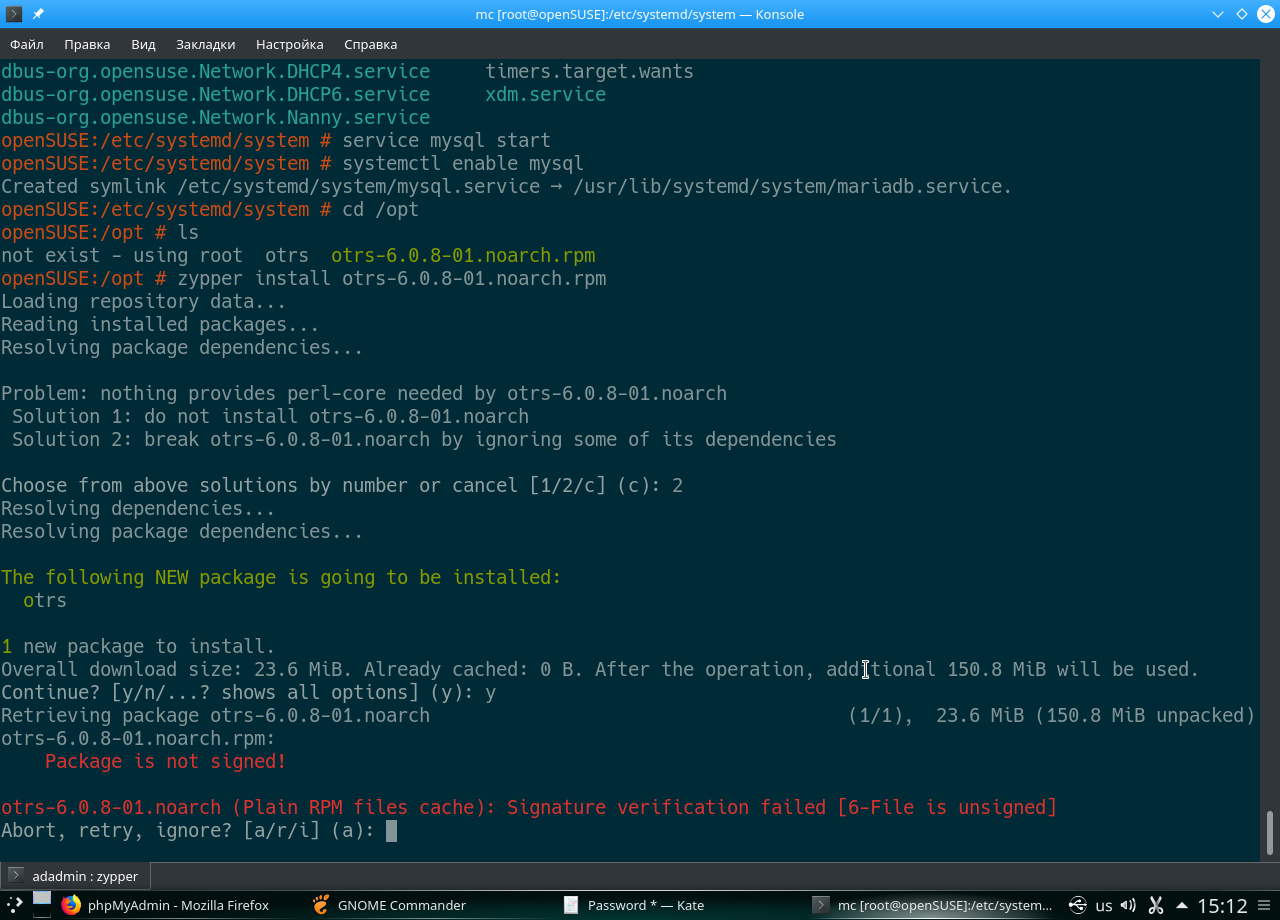
Task: Click 'service mysql start' command text
Action: [x=446, y=141]
